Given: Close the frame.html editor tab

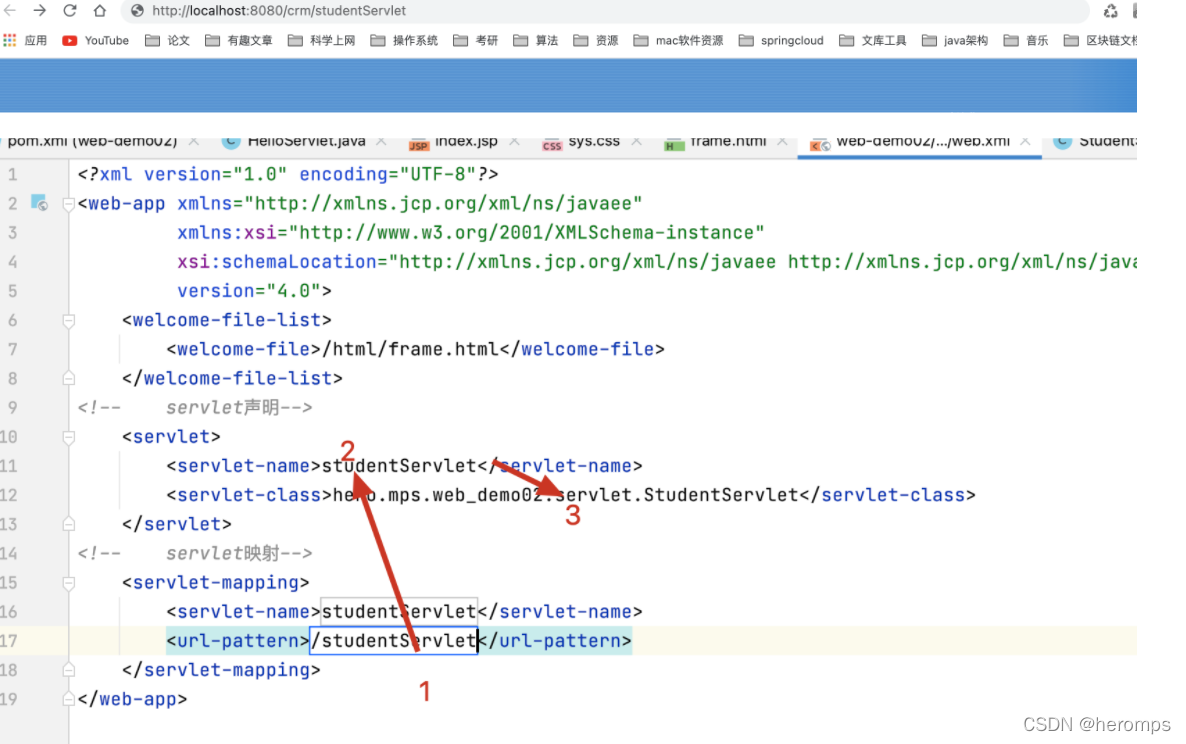Looking at the screenshot, I should click(x=782, y=141).
